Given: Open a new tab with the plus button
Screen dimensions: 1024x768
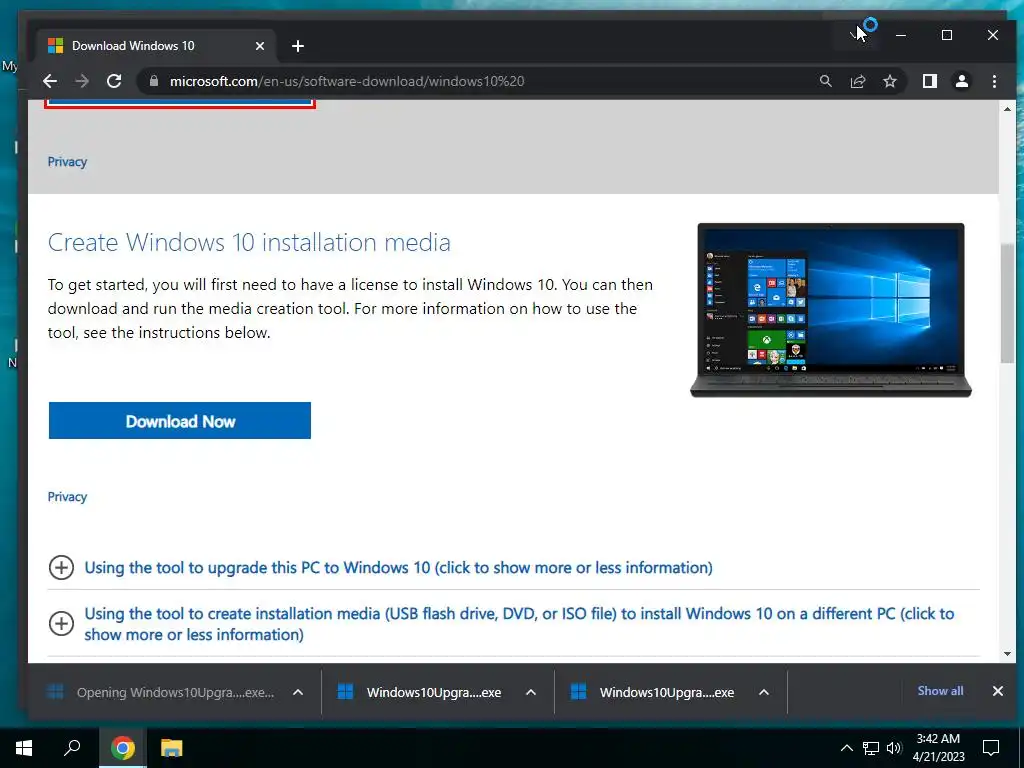Looking at the screenshot, I should 298,46.
